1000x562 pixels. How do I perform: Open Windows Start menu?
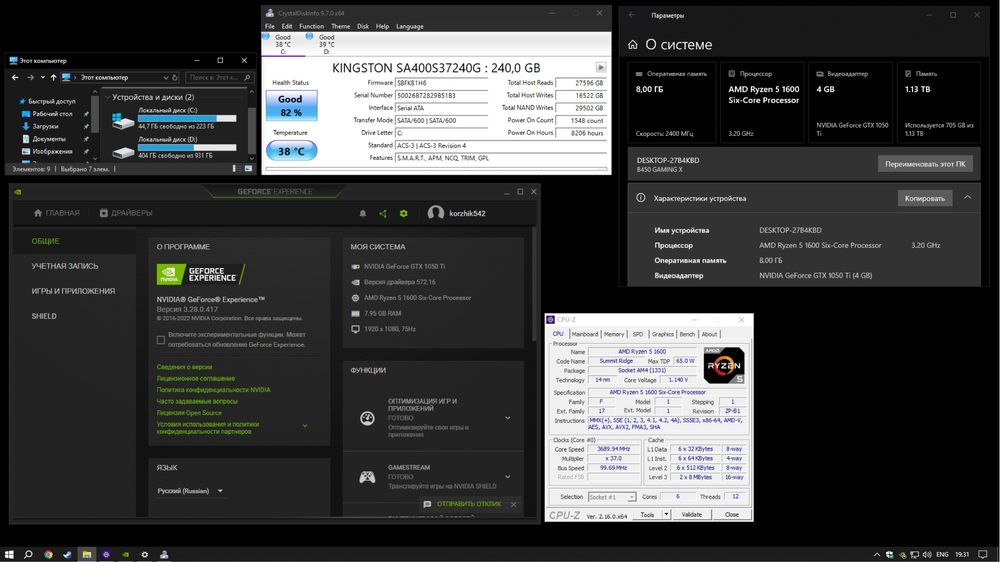coord(9,554)
